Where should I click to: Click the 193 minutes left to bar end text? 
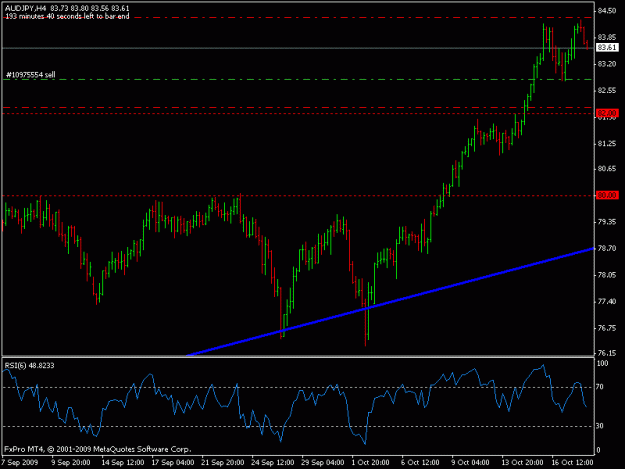tap(67, 16)
